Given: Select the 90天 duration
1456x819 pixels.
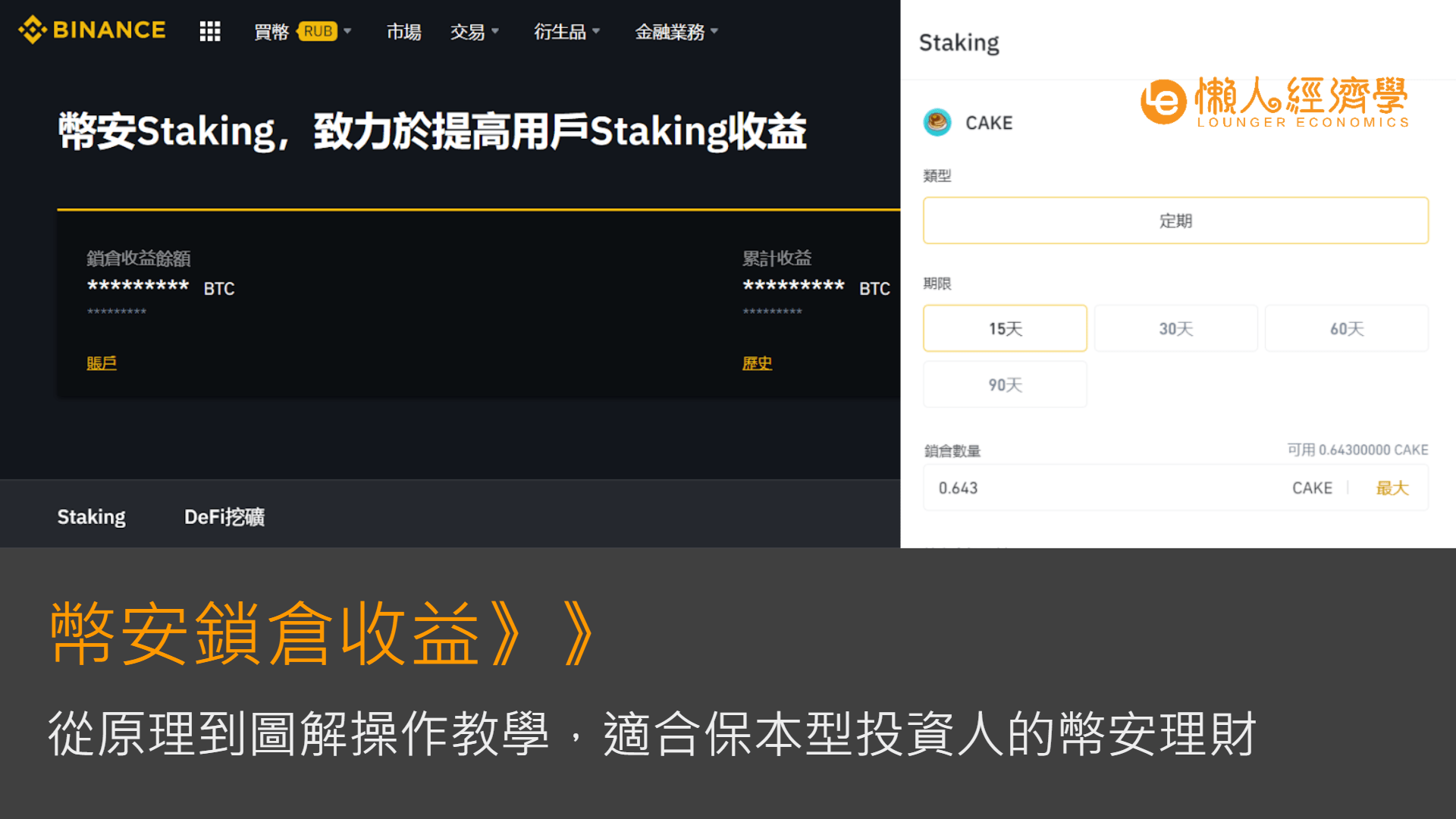Looking at the screenshot, I should (1005, 384).
